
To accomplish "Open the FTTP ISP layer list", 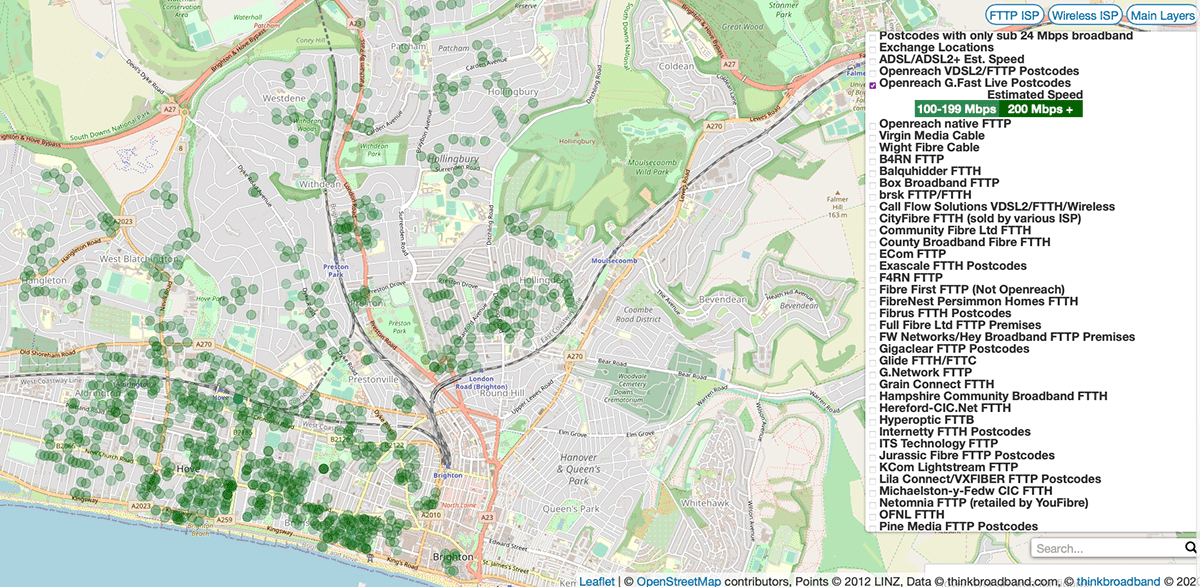I will 1015,15.
